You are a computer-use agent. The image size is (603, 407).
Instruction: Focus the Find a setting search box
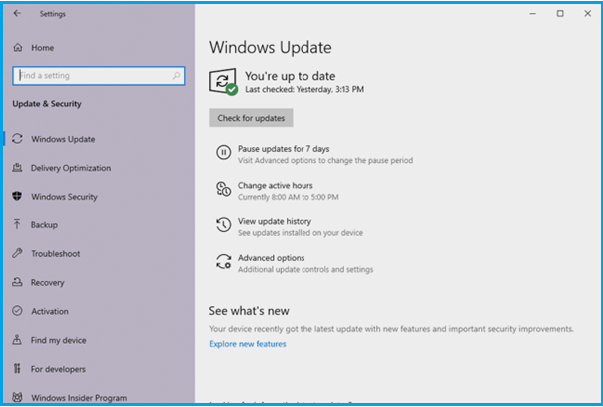98,76
